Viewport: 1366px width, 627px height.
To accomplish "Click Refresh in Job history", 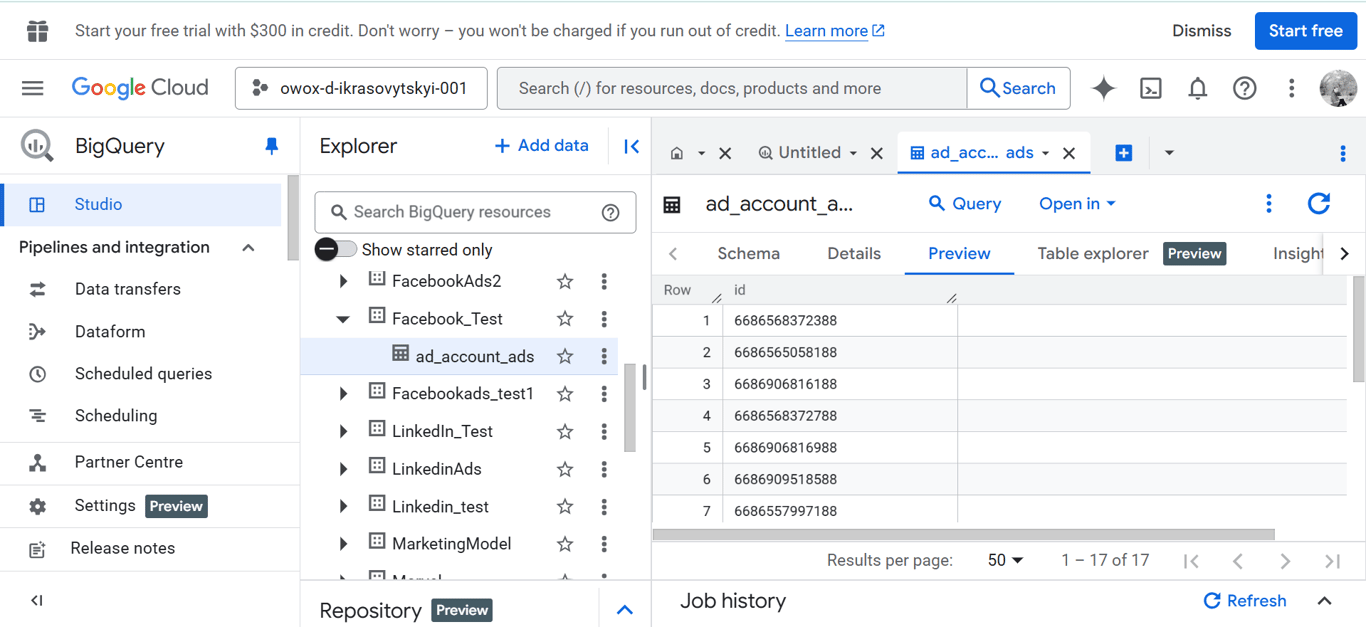I will [x=1244, y=601].
